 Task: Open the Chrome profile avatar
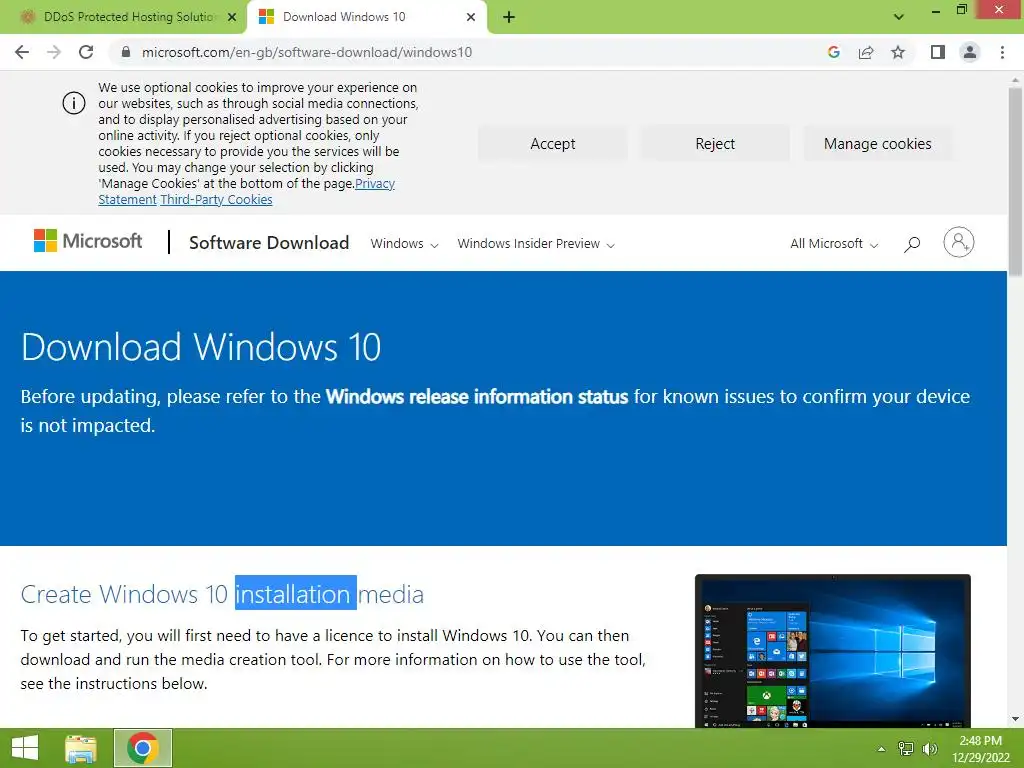pyautogui.click(x=970, y=52)
